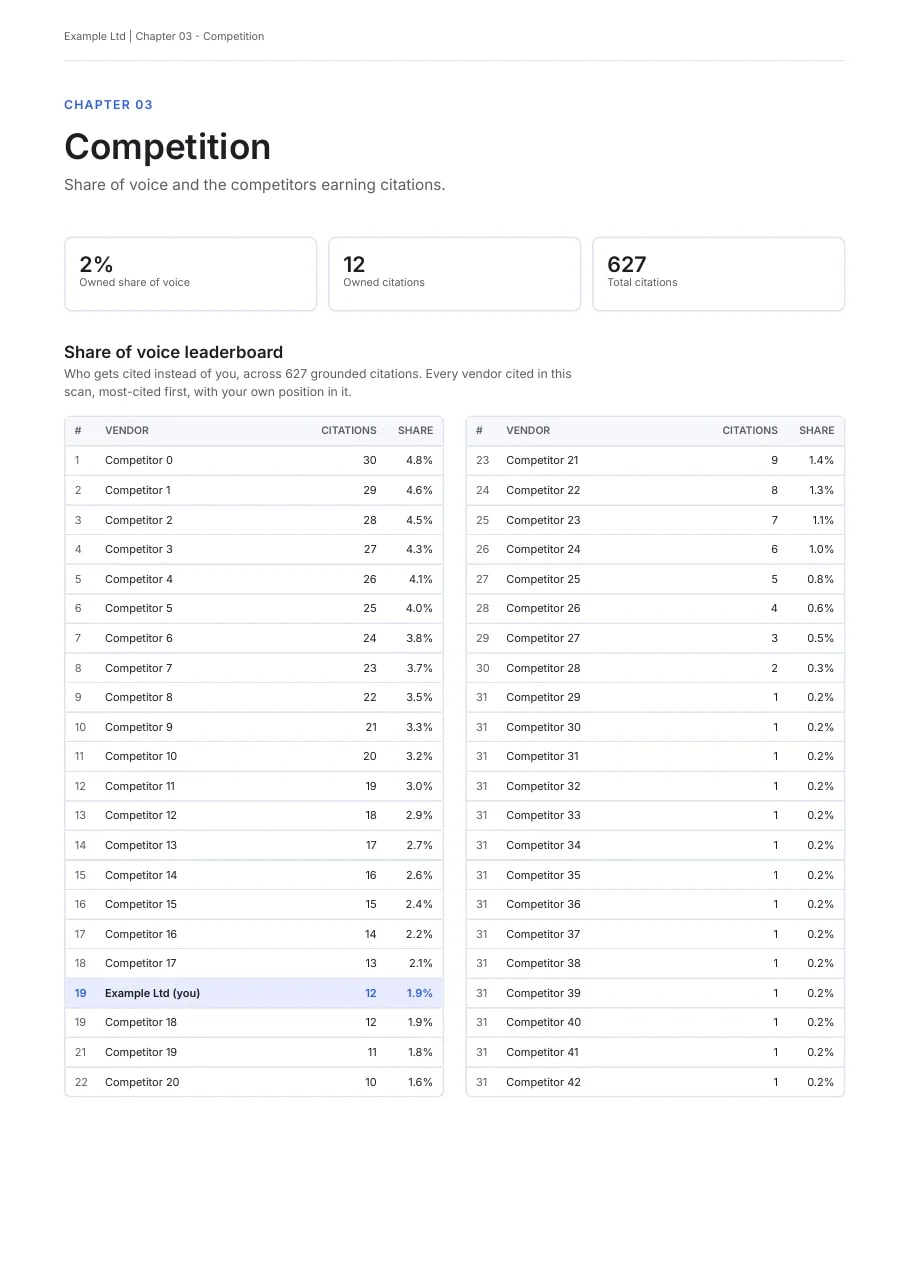910x1287 pixels.
Task: Click the 'Owned share of voice' card
Action: (190, 274)
